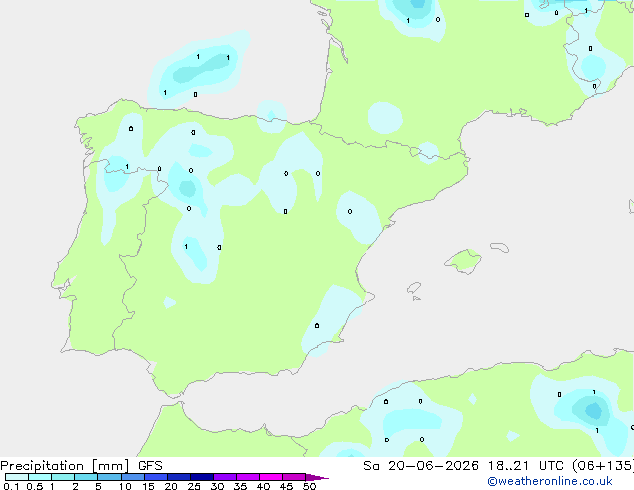Viewport: 634px width, 490px height.
Task: Click the '25' legend value label
Action: (x=194, y=486)
